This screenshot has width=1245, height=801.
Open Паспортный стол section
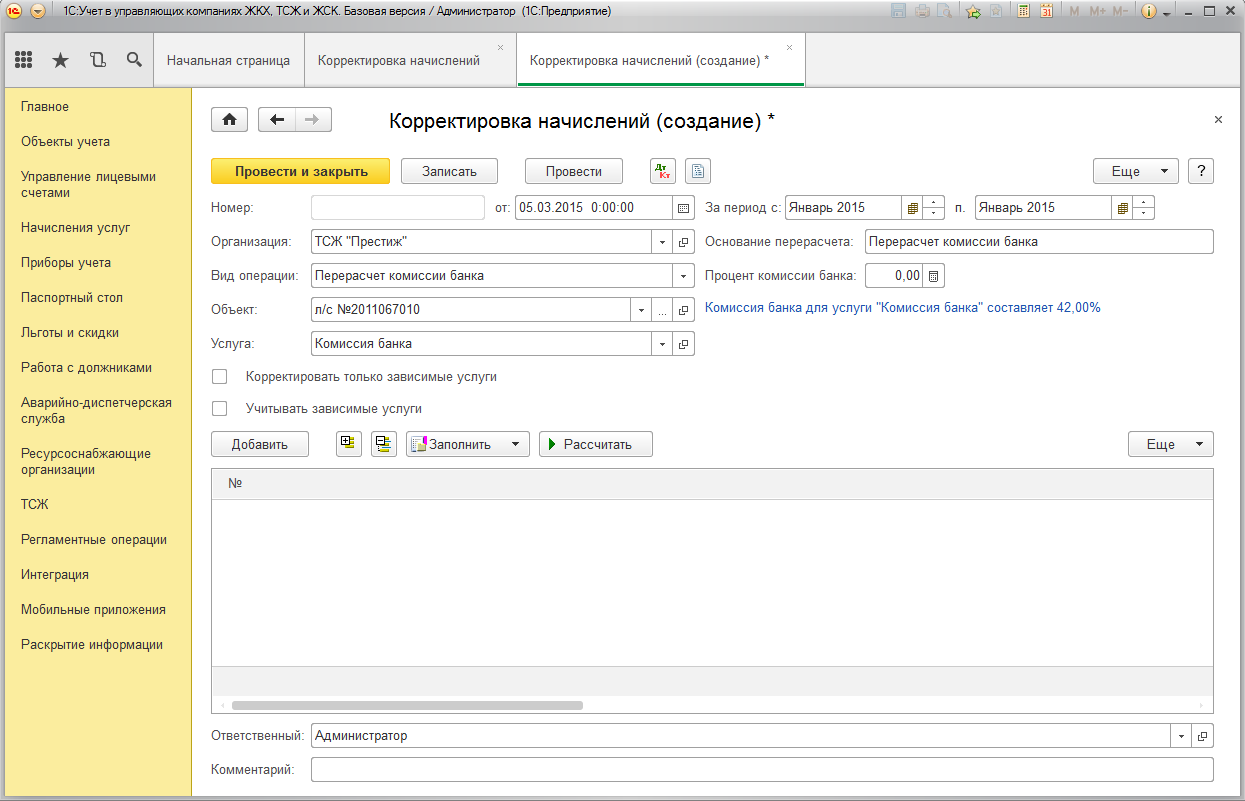tap(72, 297)
